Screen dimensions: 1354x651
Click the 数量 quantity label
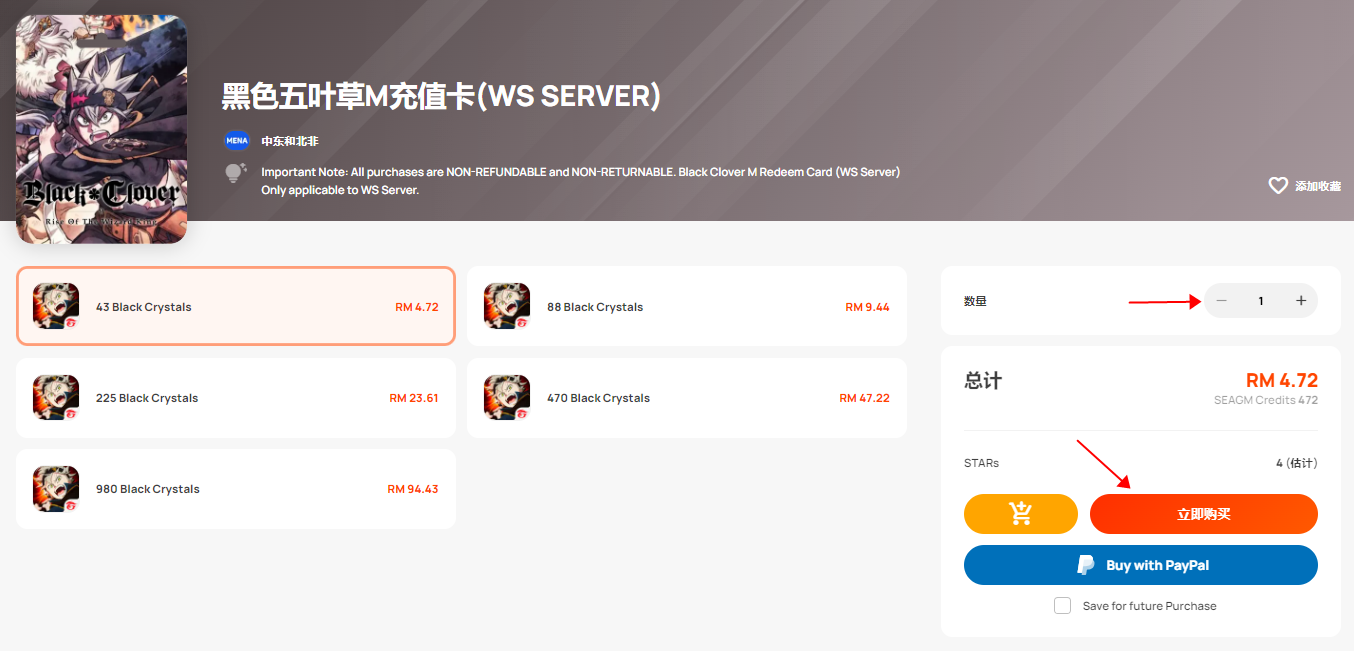(x=975, y=301)
